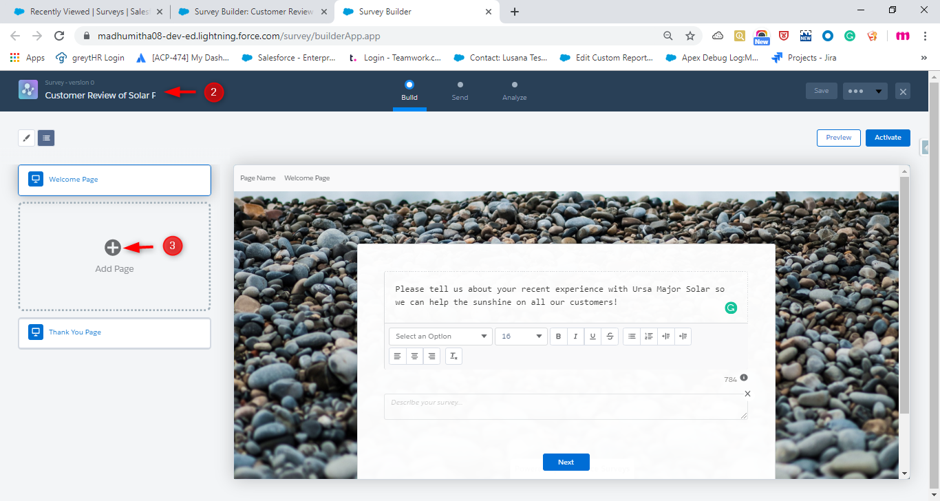This screenshot has width=940, height=501.
Task: Open the more actions dropdown beside Save
Action: (x=865, y=91)
